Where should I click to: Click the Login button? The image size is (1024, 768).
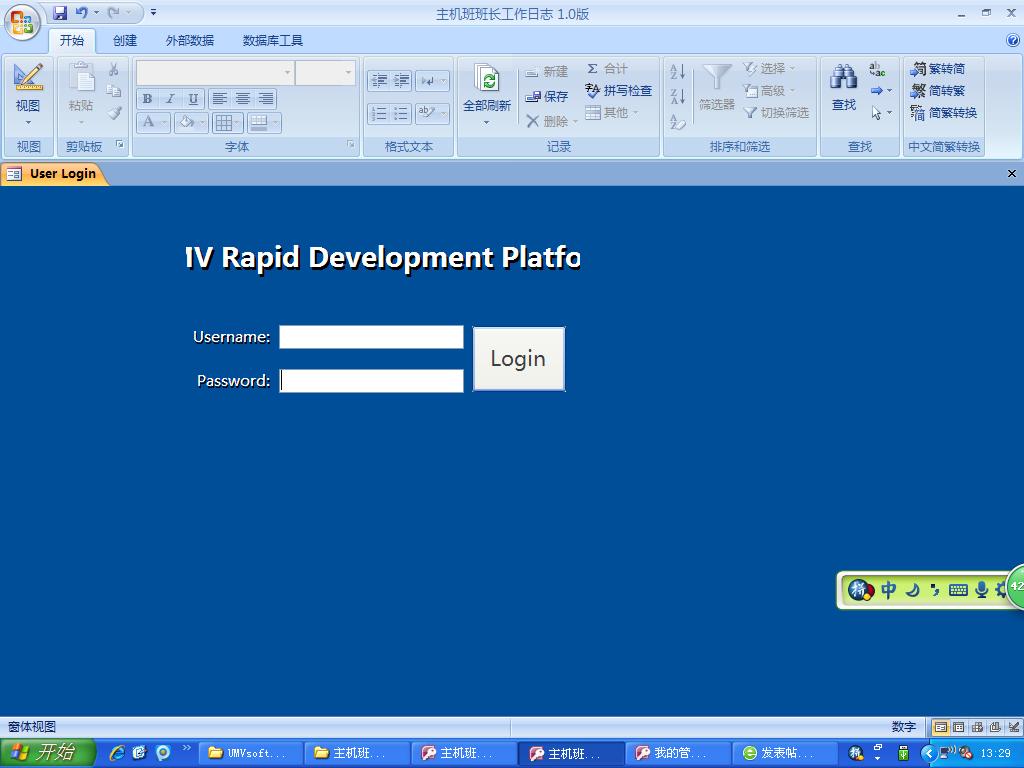[518, 359]
